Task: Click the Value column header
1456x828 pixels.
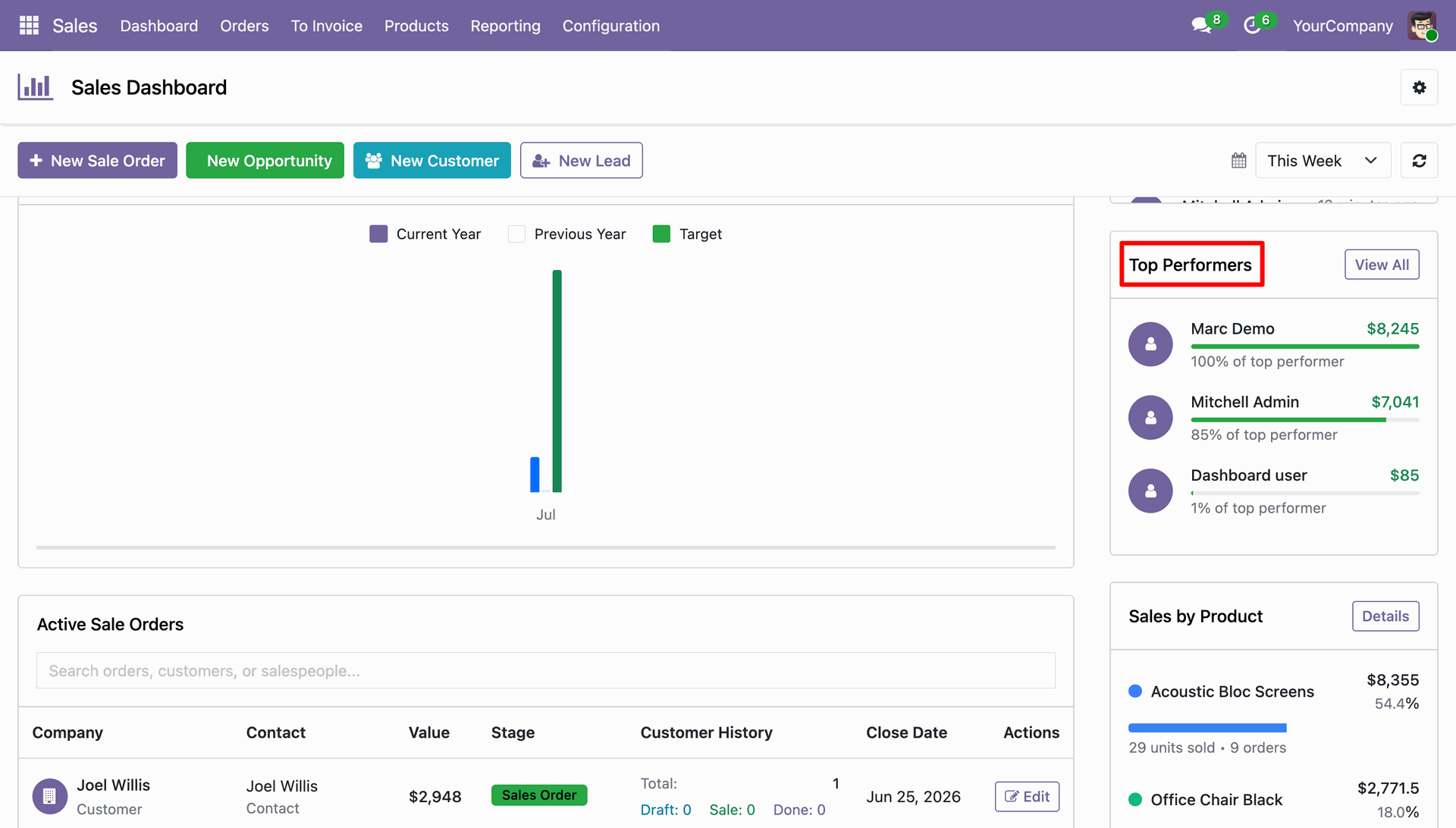Action: 429,732
